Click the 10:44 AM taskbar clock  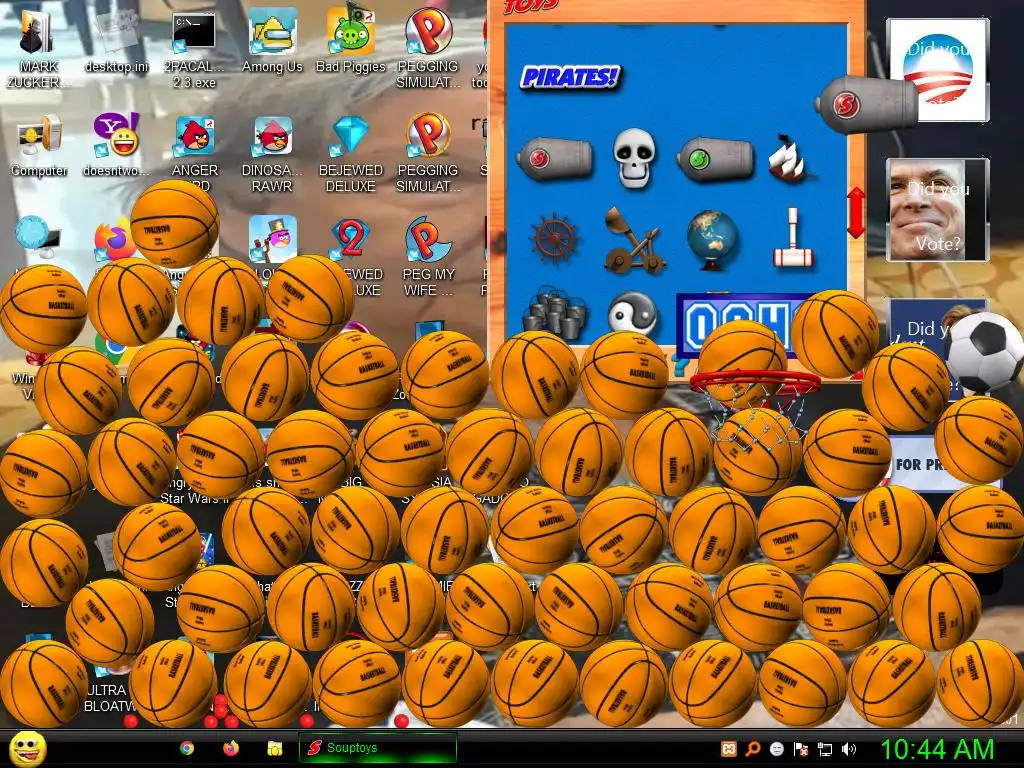click(937, 749)
